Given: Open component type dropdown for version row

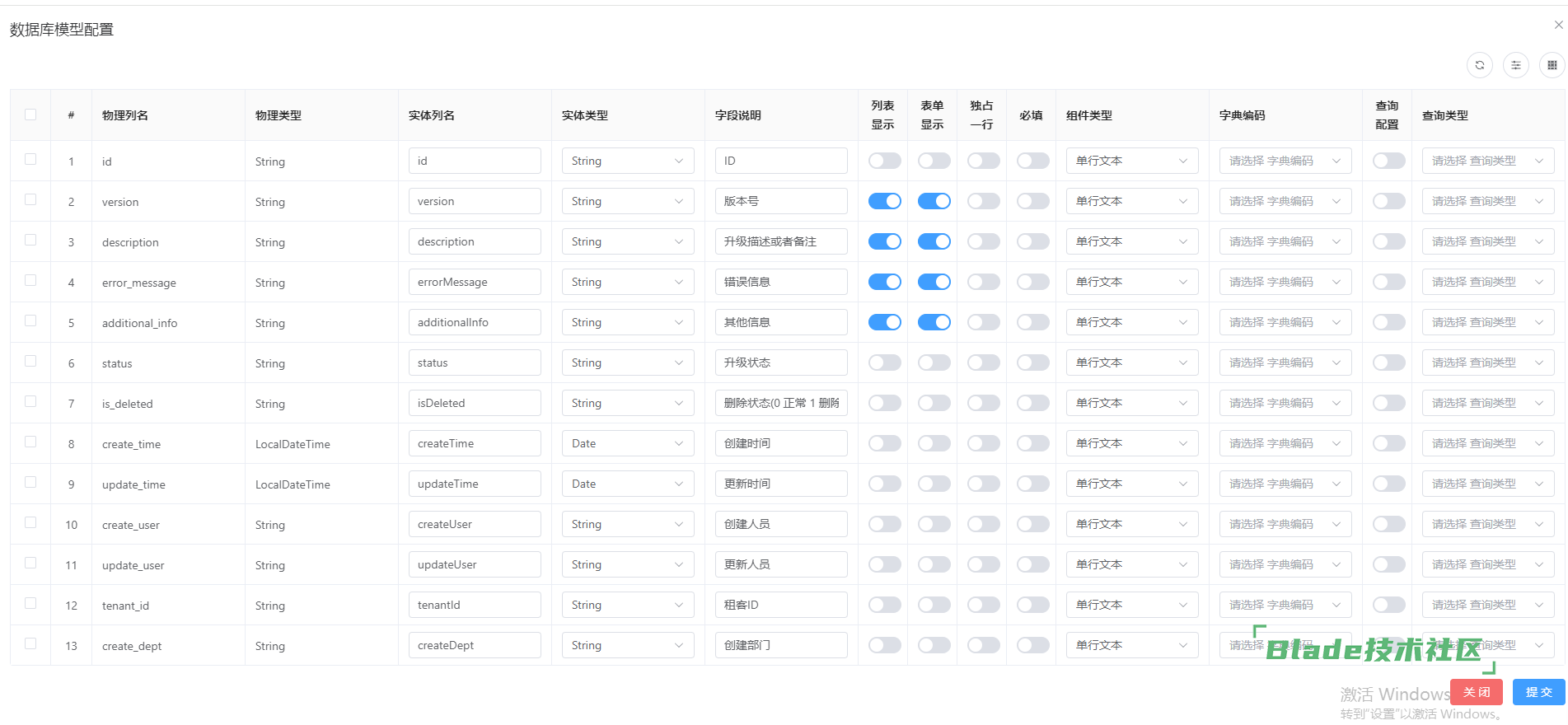Looking at the screenshot, I should click(x=1132, y=201).
